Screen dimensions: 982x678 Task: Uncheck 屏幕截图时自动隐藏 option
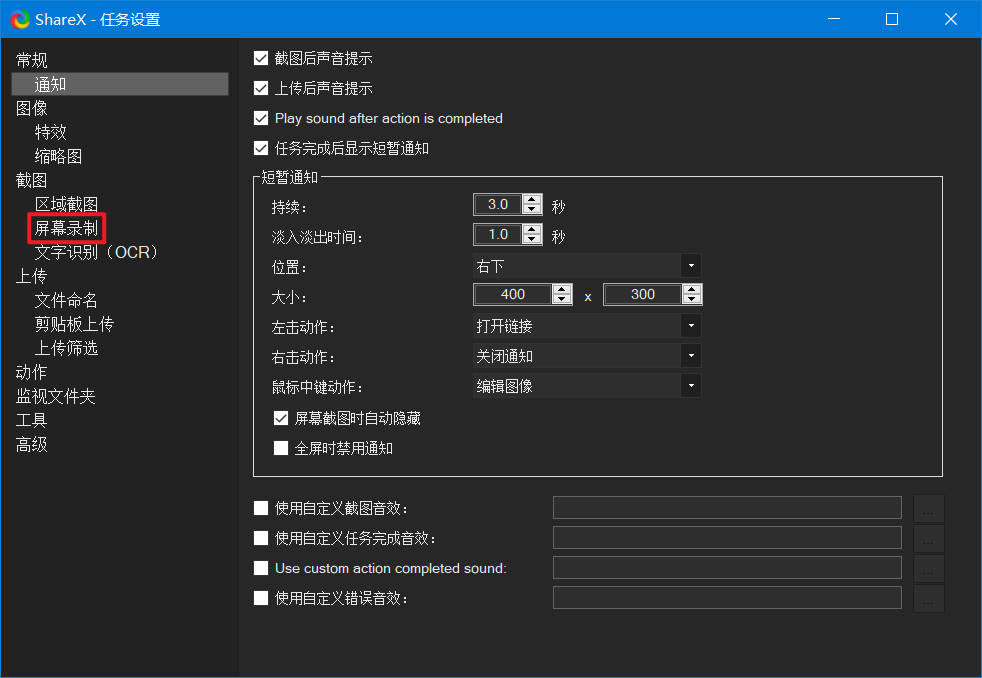click(281, 418)
